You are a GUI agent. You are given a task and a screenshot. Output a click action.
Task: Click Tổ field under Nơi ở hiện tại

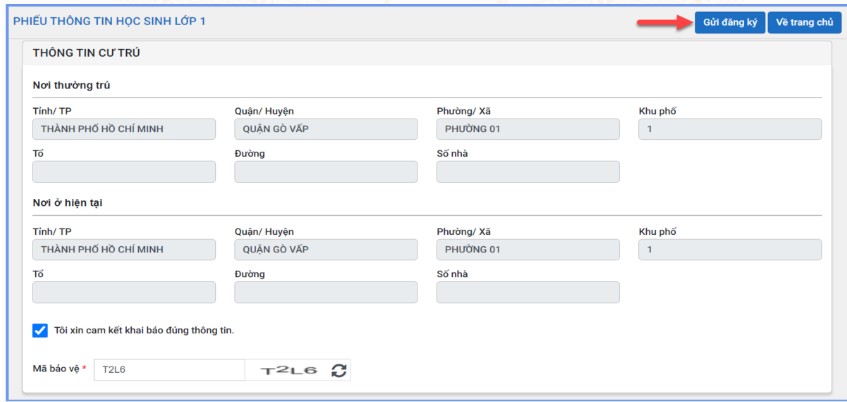pyautogui.click(x=124, y=292)
